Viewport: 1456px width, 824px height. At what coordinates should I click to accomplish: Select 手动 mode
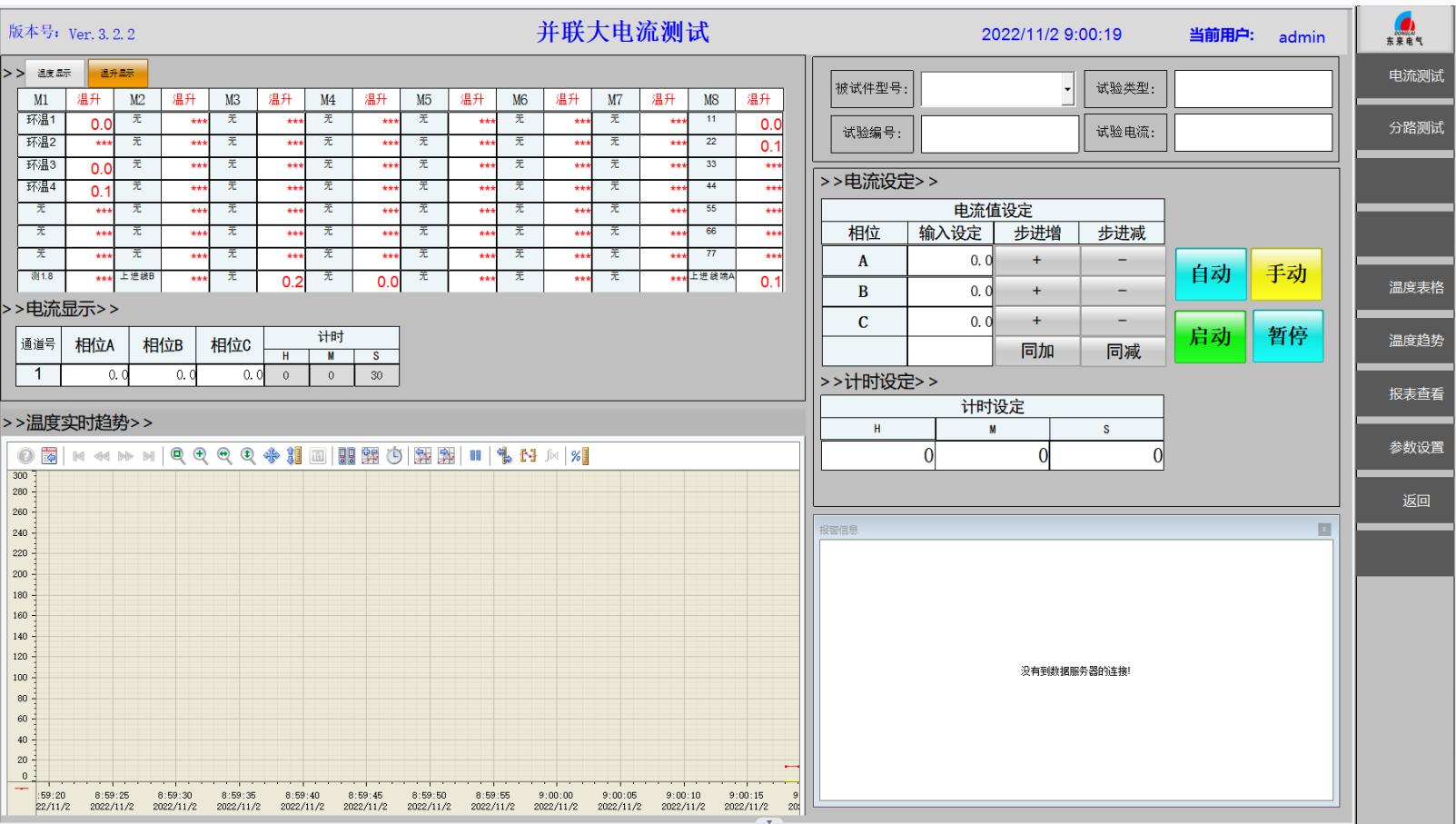[1286, 274]
